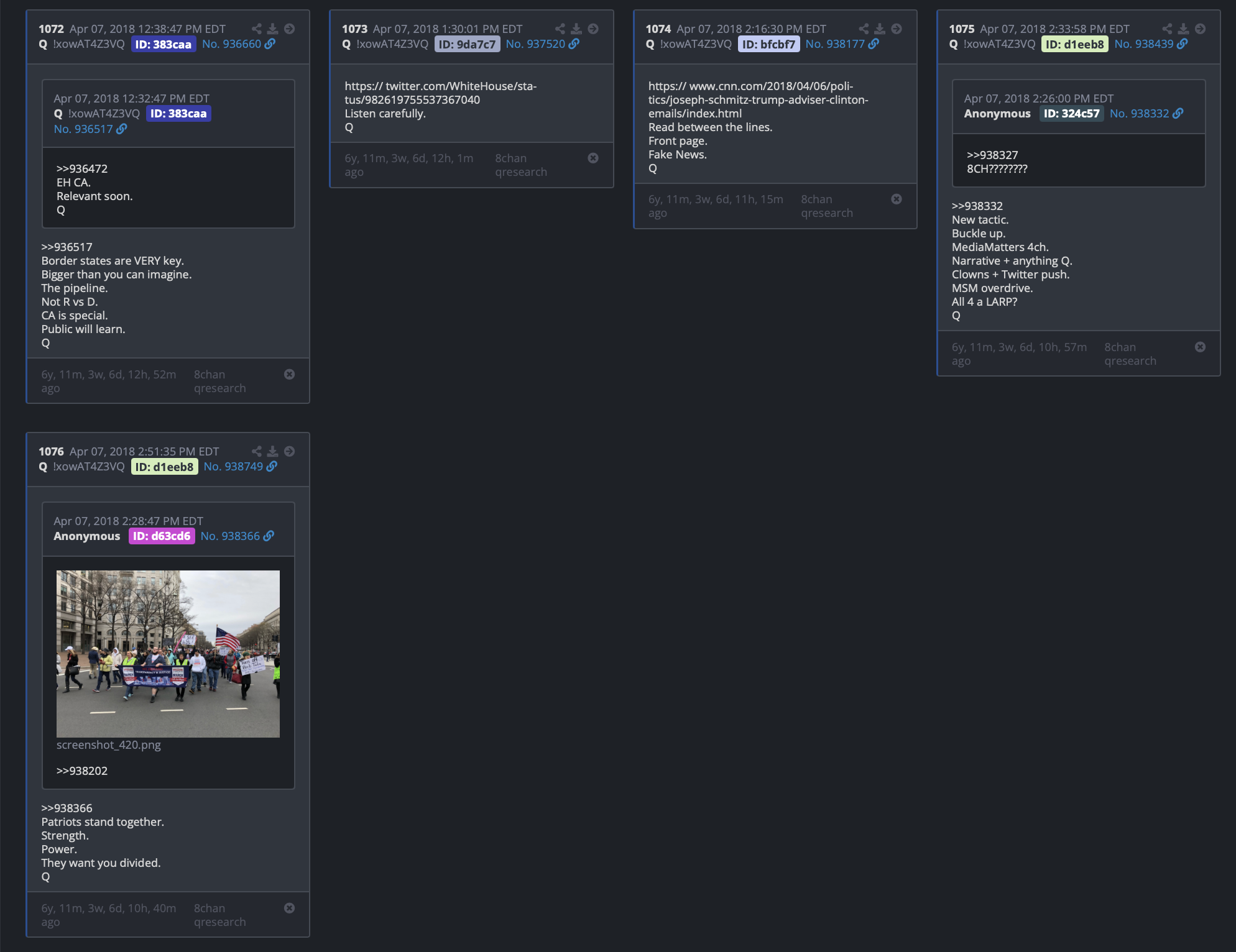This screenshot has width=1236, height=952.
Task: Dismiss post 1073 using the footer X icon
Action: (x=593, y=158)
